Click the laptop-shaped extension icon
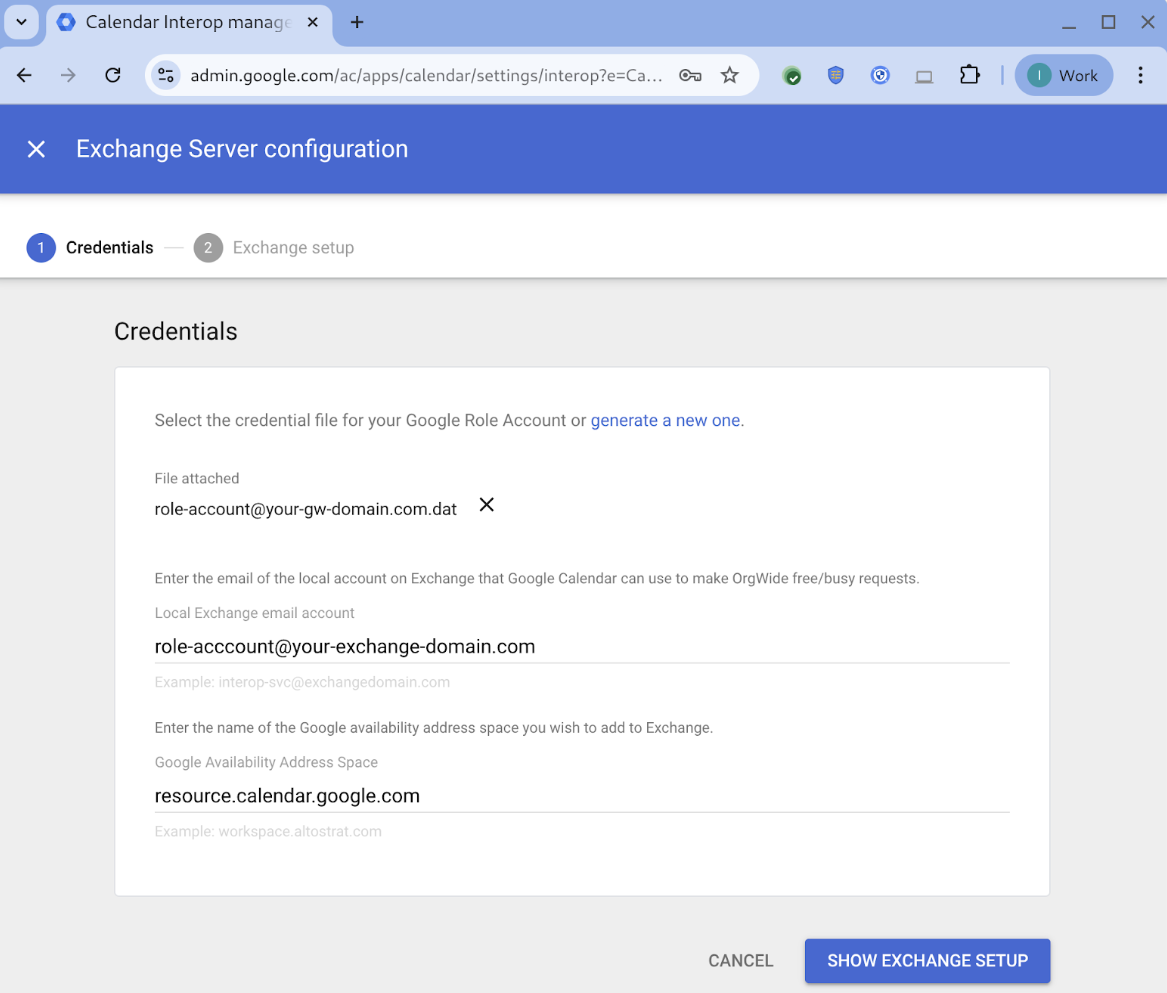Screen dimensions: 1167x993 (924, 76)
